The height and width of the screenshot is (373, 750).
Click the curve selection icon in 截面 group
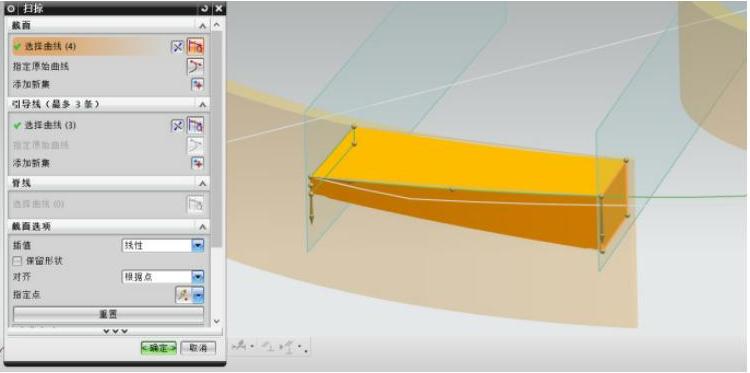195,46
